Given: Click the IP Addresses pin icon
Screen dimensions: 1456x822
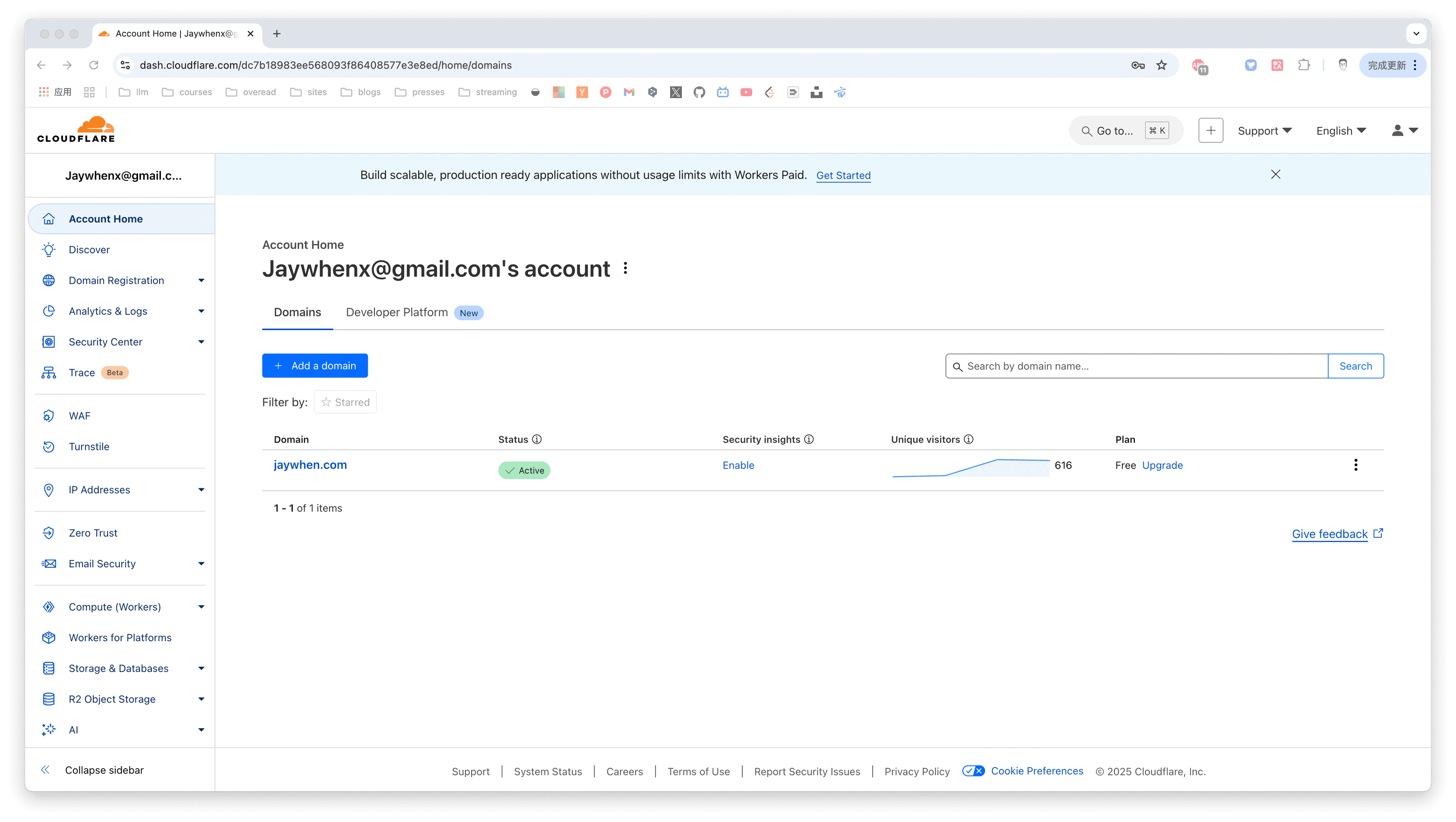Looking at the screenshot, I should coord(49,490).
